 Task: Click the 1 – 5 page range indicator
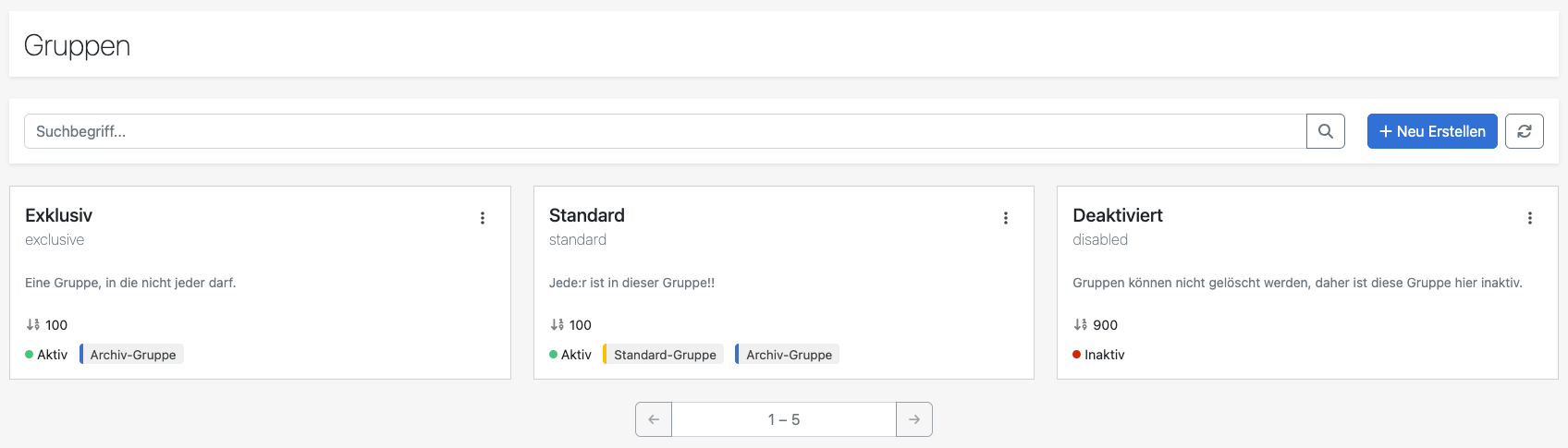pos(783,419)
